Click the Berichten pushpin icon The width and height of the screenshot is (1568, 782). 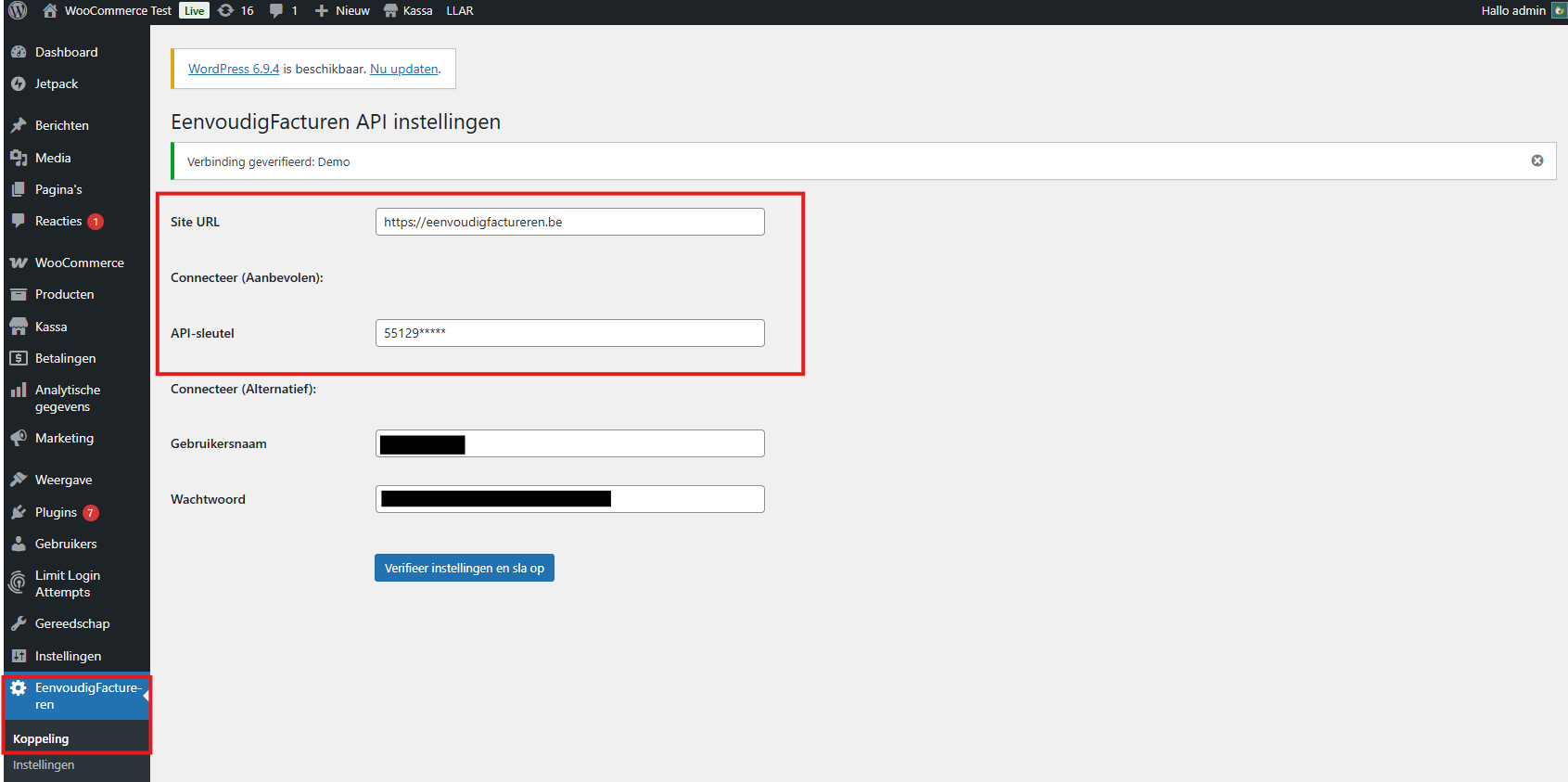pos(19,125)
